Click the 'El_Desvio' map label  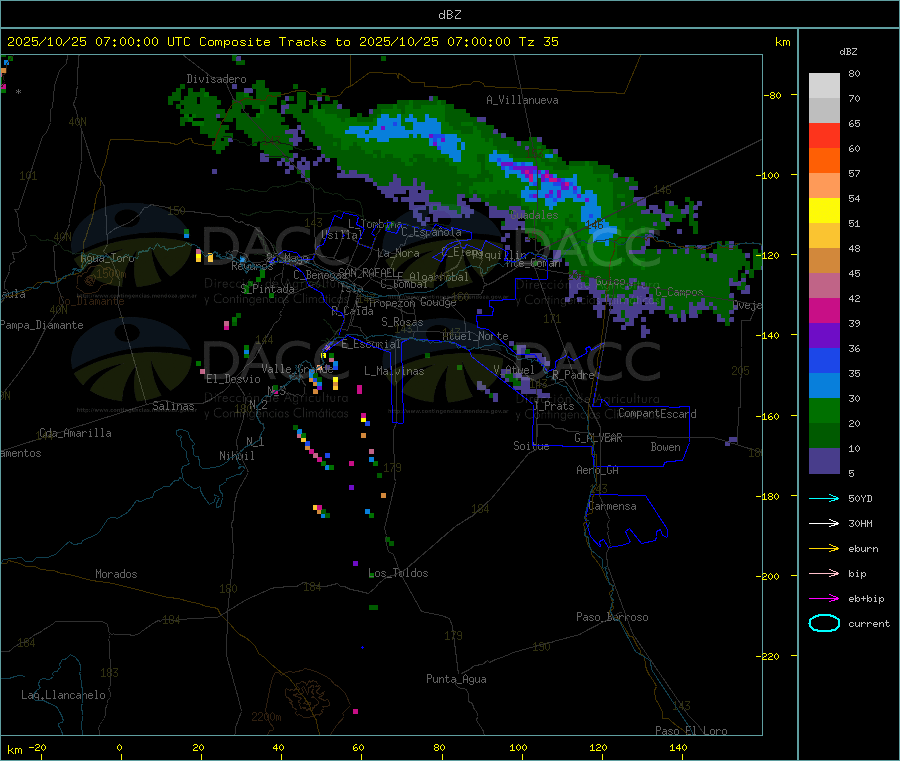(x=233, y=379)
